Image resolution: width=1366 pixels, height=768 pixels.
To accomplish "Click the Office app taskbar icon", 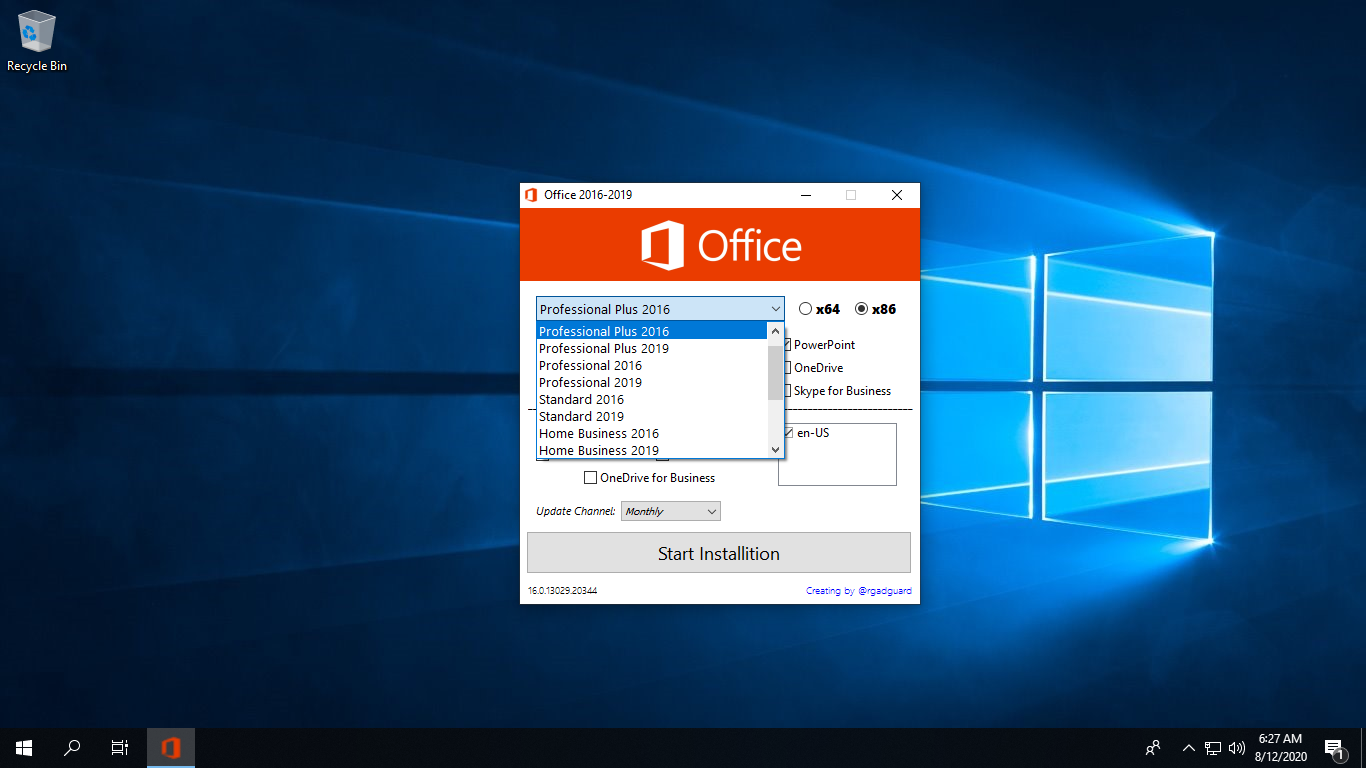I will tap(171, 747).
